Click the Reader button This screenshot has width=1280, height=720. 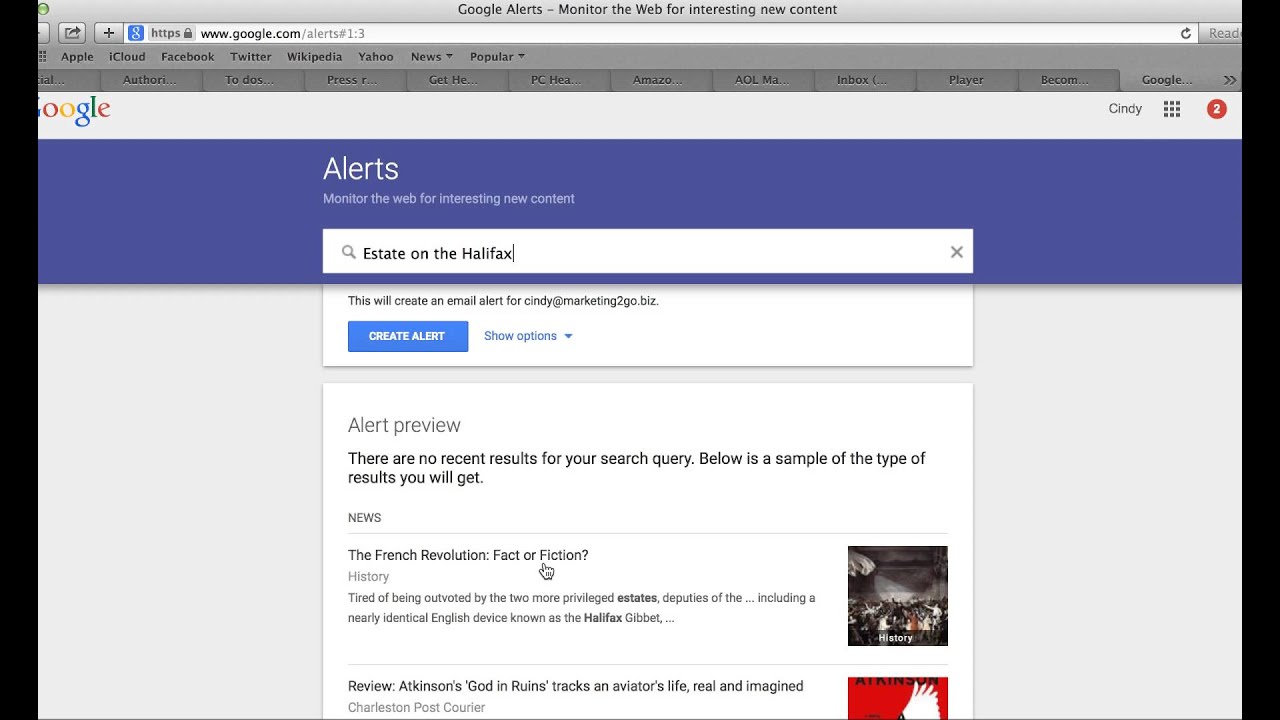[1221, 33]
